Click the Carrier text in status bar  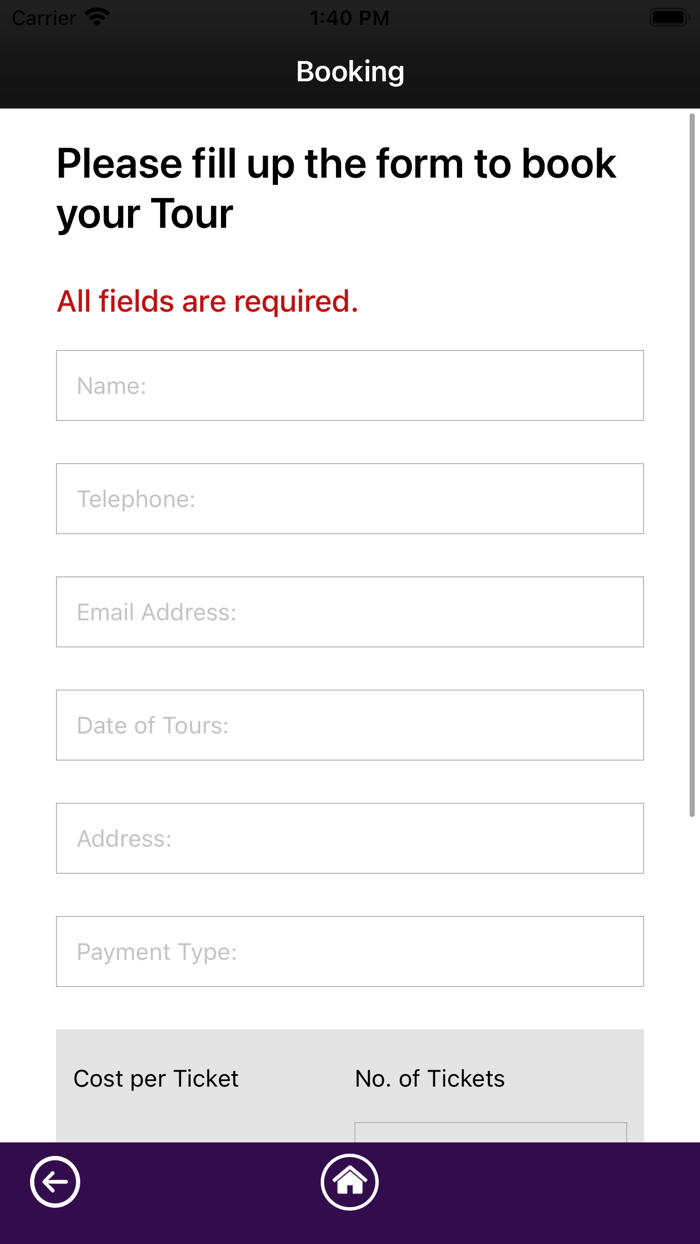coord(44,18)
